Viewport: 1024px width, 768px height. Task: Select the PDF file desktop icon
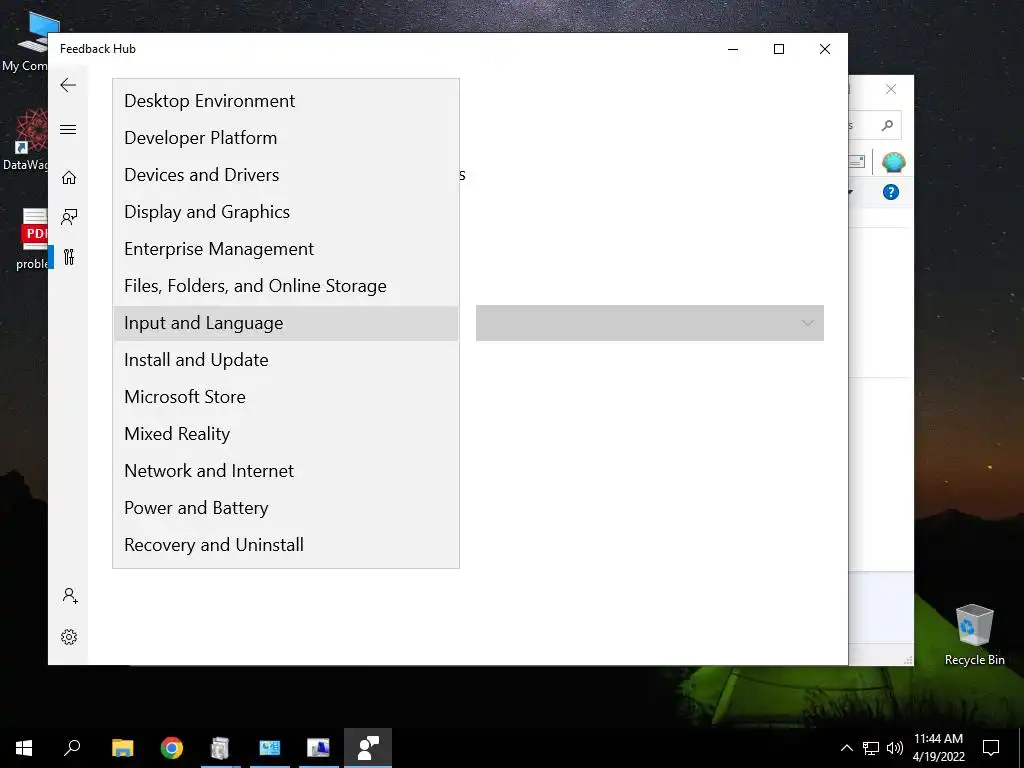click(31, 239)
